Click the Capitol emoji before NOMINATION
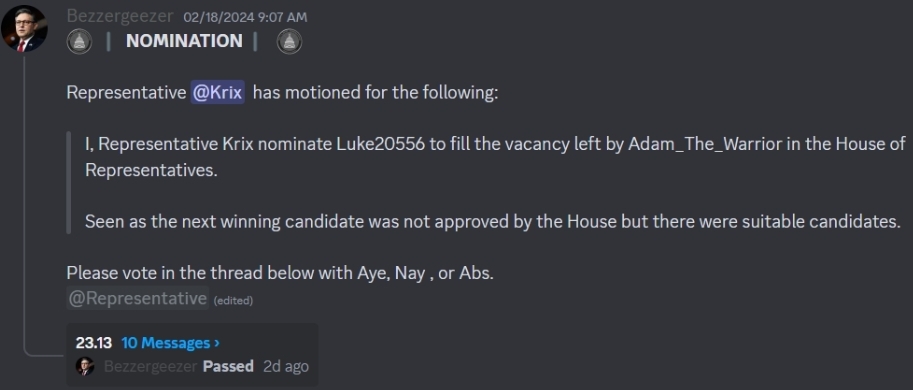This screenshot has width=913, height=390. click(x=79, y=42)
